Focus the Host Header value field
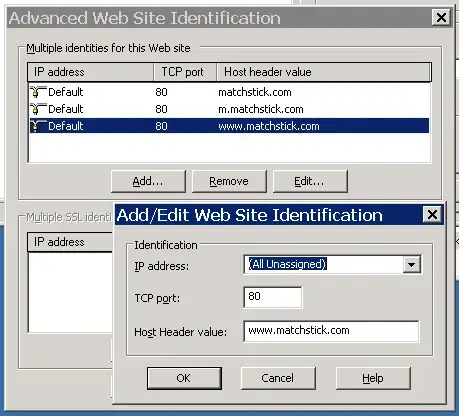Viewport: 459px width, 416px height. coord(331,331)
